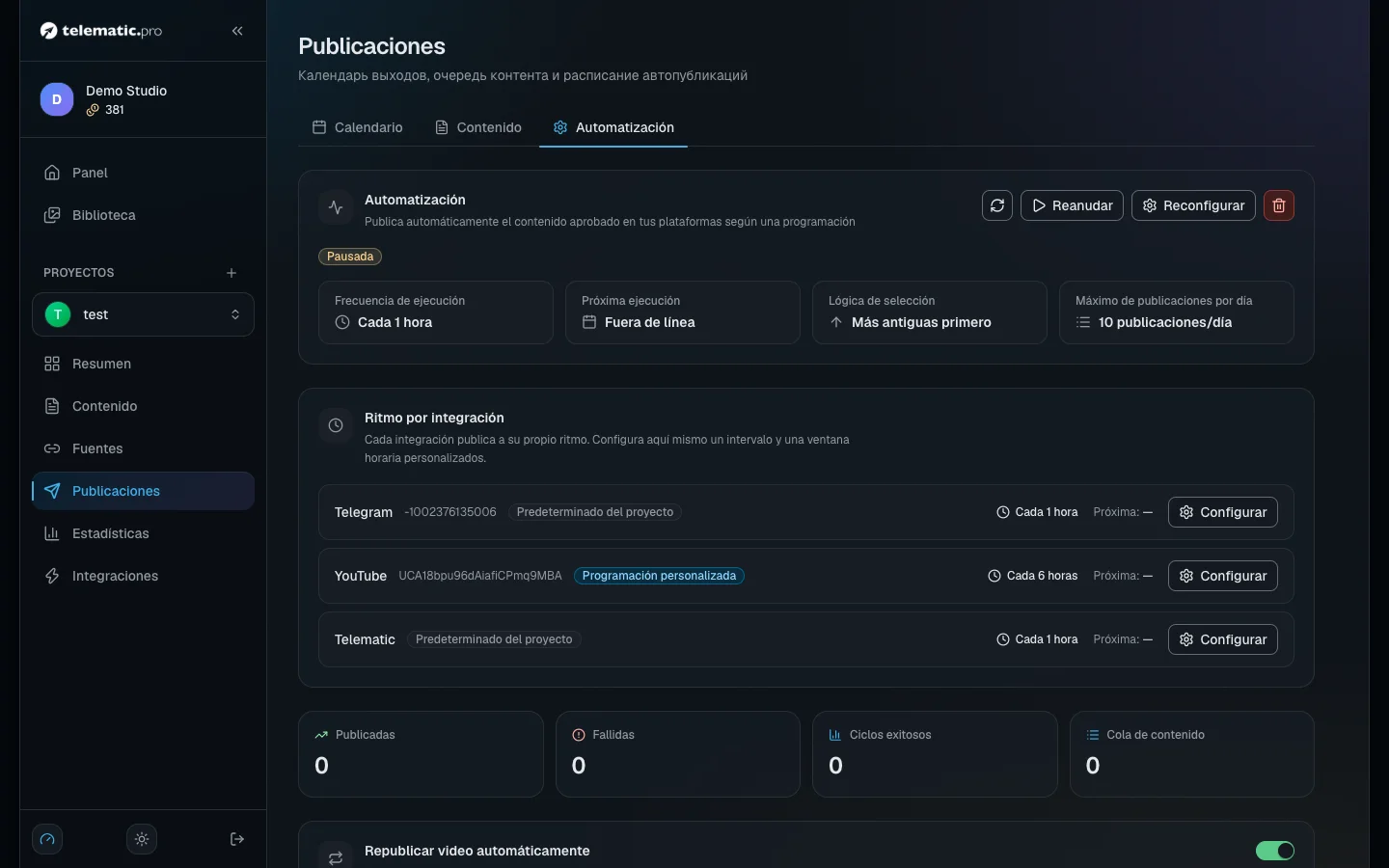Image resolution: width=1389 pixels, height=868 pixels.
Task: Toggle light theme via sun icon
Action: click(142, 839)
